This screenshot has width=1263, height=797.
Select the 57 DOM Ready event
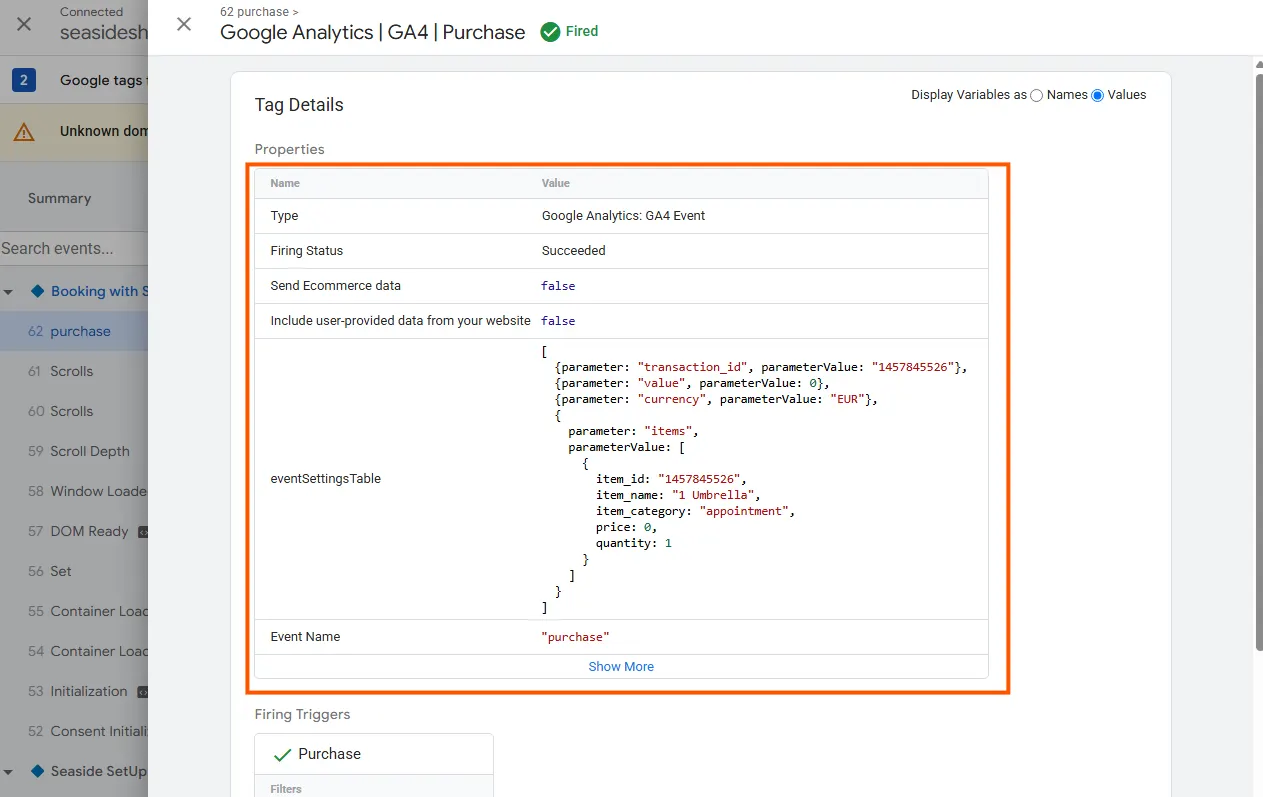pyautogui.click(x=74, y=531)
